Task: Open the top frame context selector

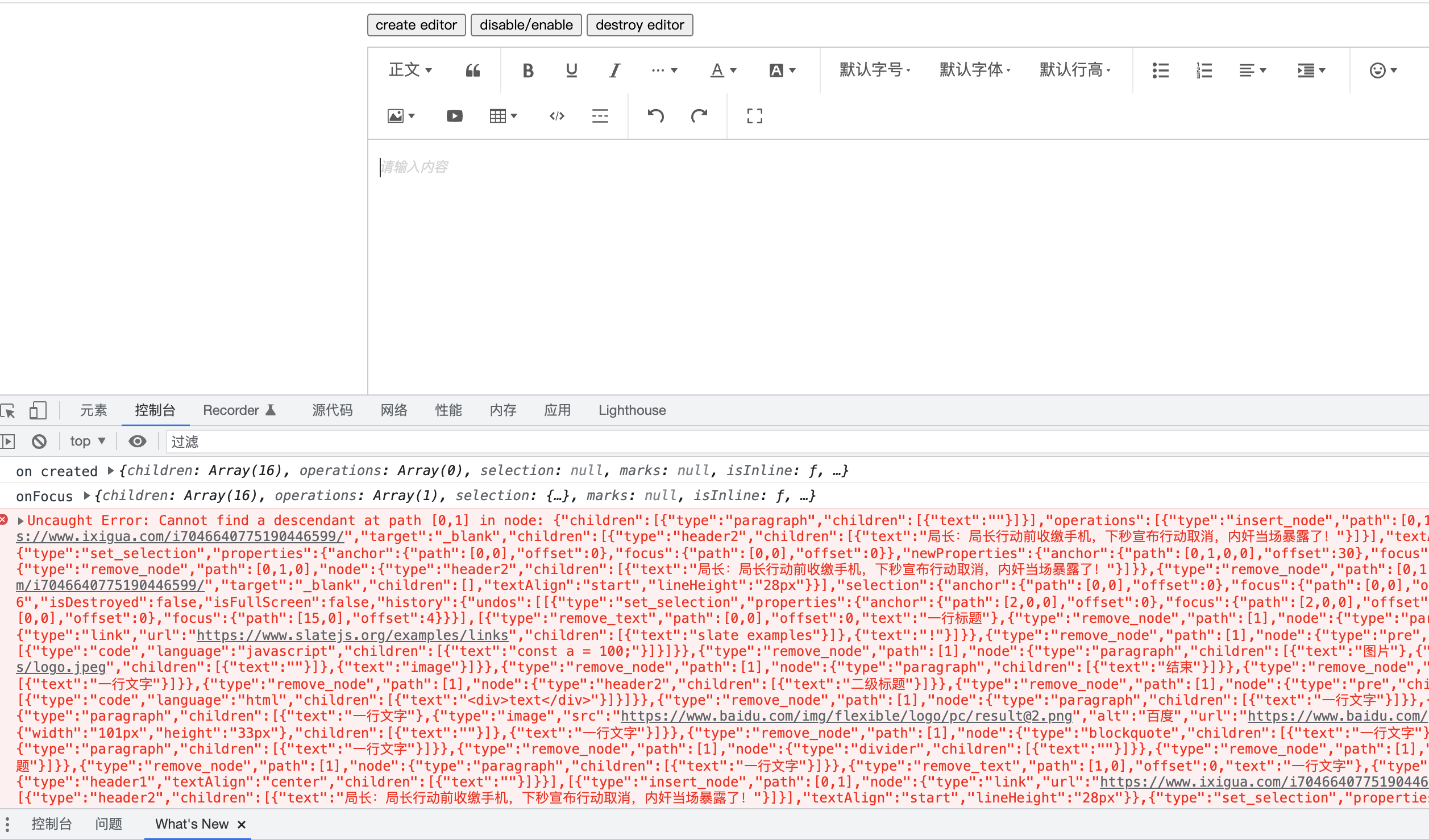Action: pyautogui.click(x=86, y=441)
